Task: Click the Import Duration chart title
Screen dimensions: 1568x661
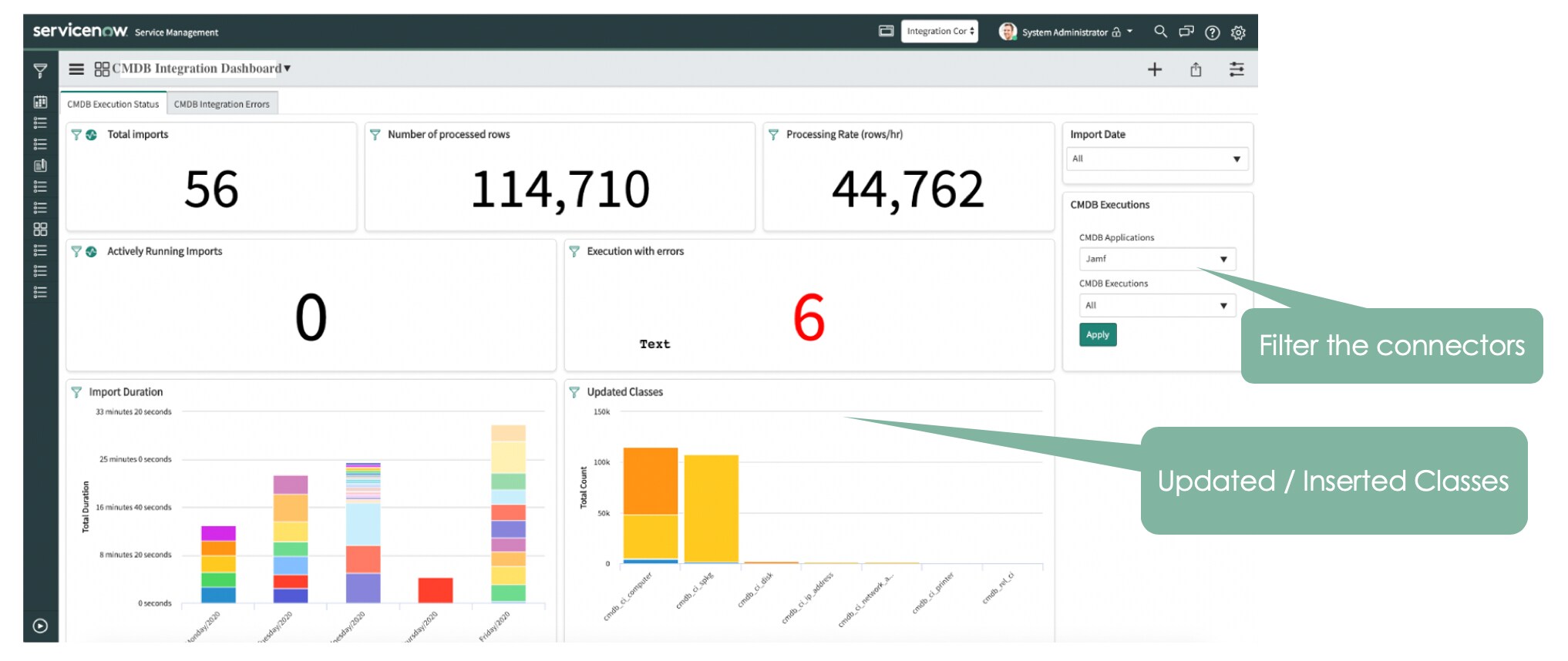Action: [x=126, y=392]
